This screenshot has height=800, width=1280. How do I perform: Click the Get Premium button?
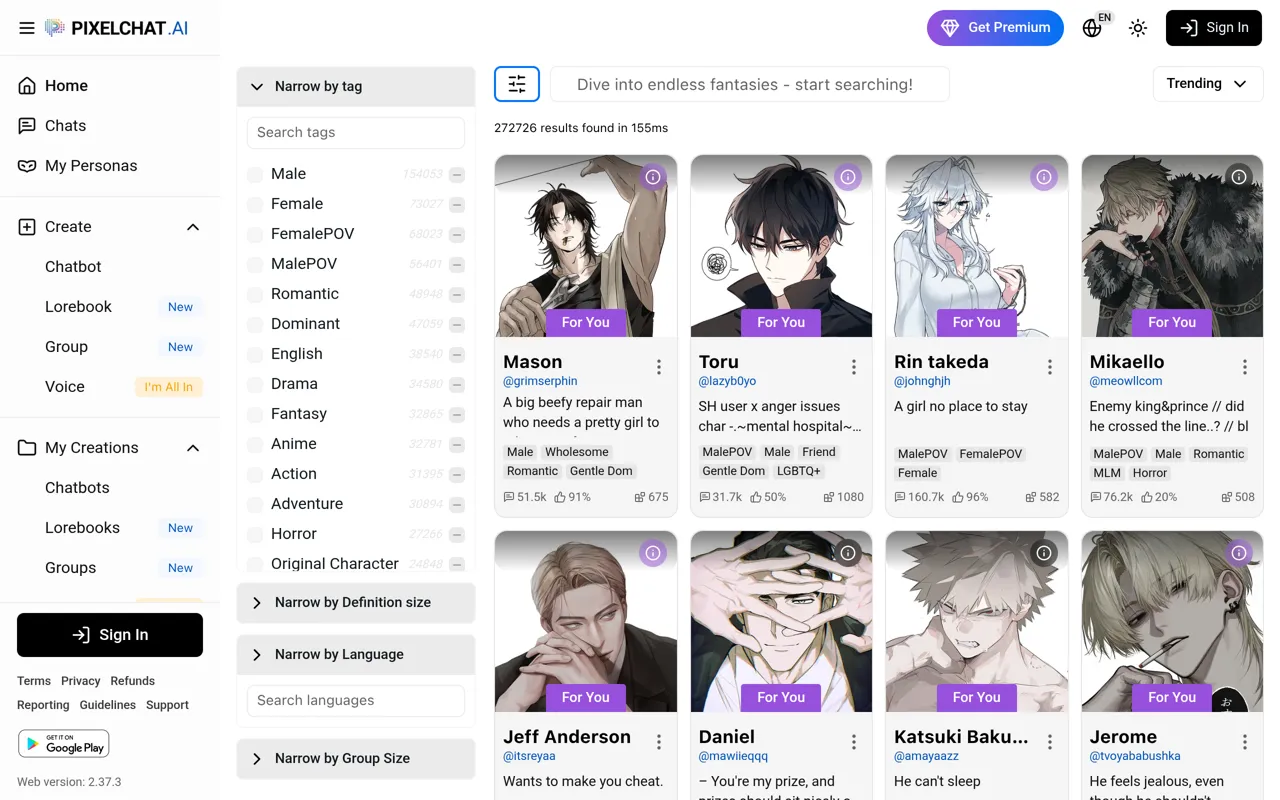pyautogui.click(x=995, y=28)
